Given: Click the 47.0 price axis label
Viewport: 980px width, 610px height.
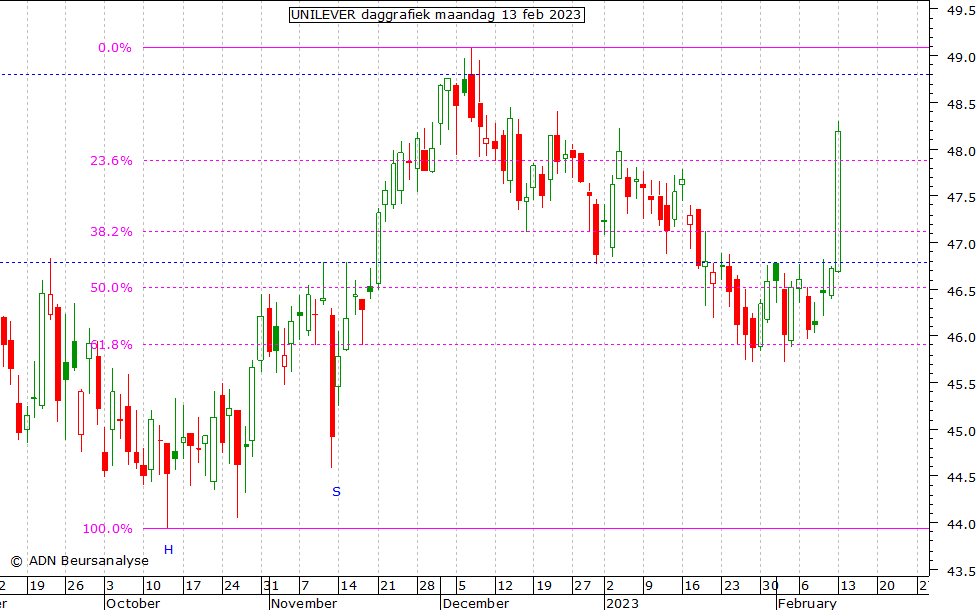Looking at the screenshot, I should [x=961, y=244].
